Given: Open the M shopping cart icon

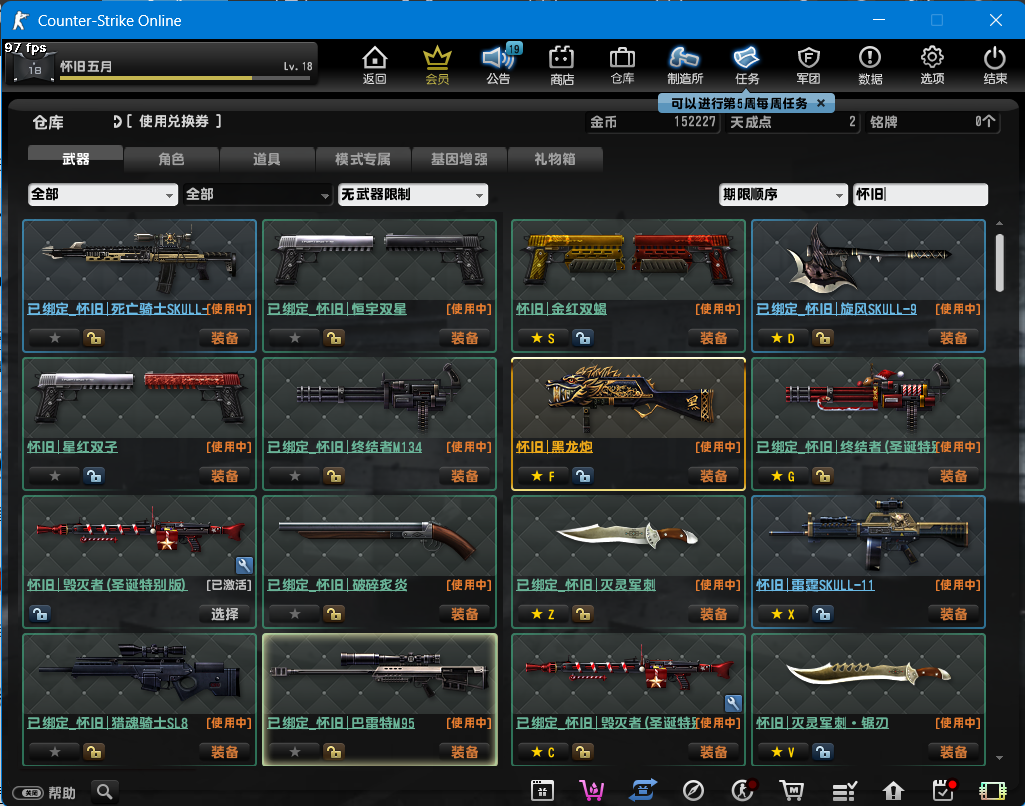Looking at the screenshot, I should 792,791.
